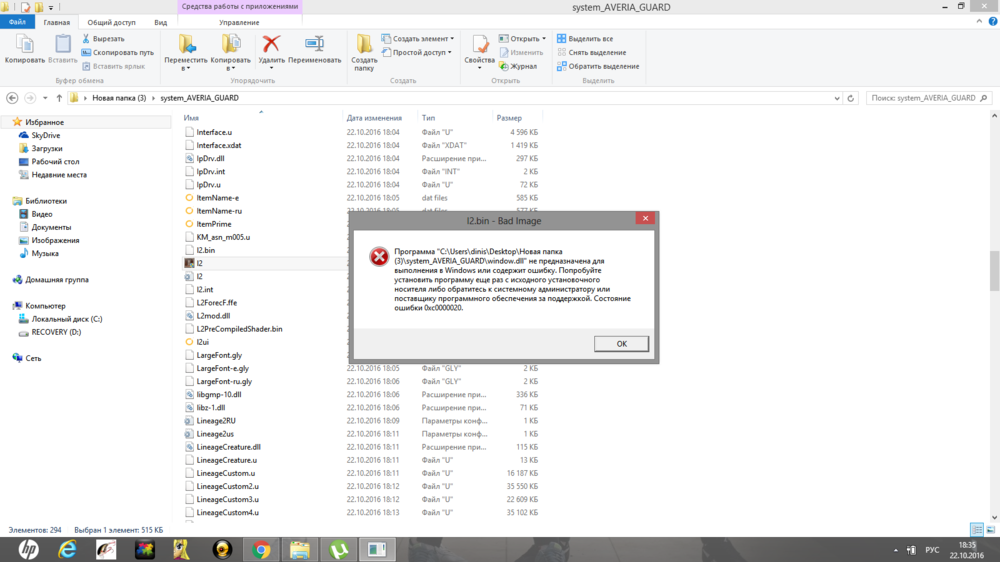The width and height of the screenshot is (1000, 562).
Task: Sort the list by the Имя column header
Action: (x=191, y=118)
